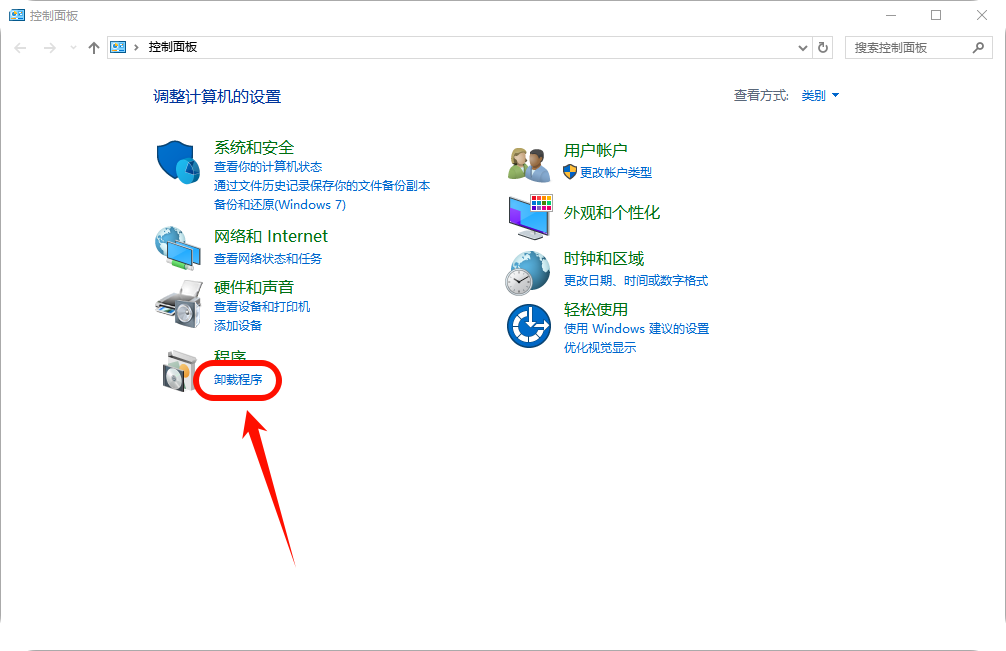This screenshot has width=1006, height=651.
Task: Open 查看网络状态和任务 link
Action: (x=268, y=258)
